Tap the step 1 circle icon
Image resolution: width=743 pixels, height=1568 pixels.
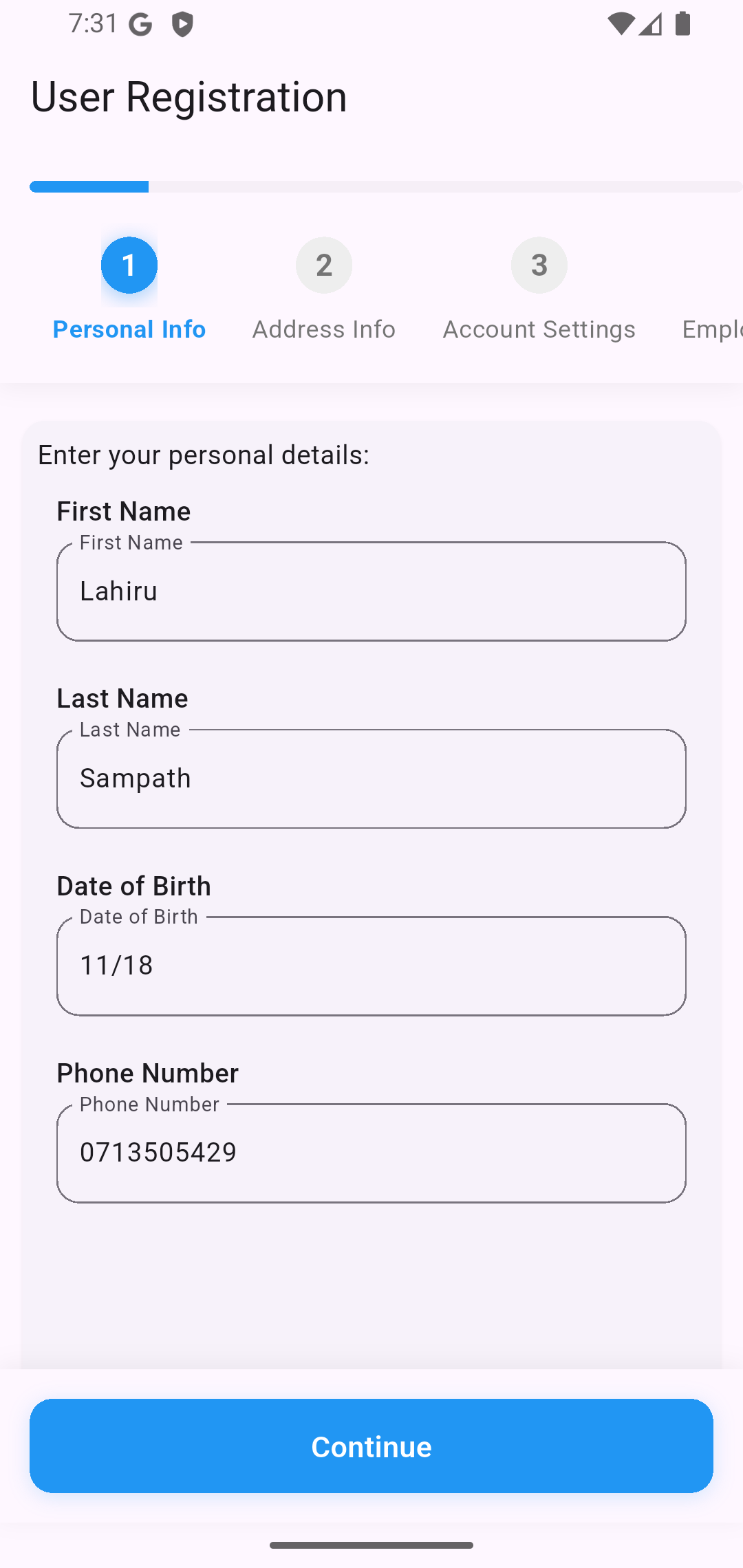pyautogui.click(x=129, y=265)
